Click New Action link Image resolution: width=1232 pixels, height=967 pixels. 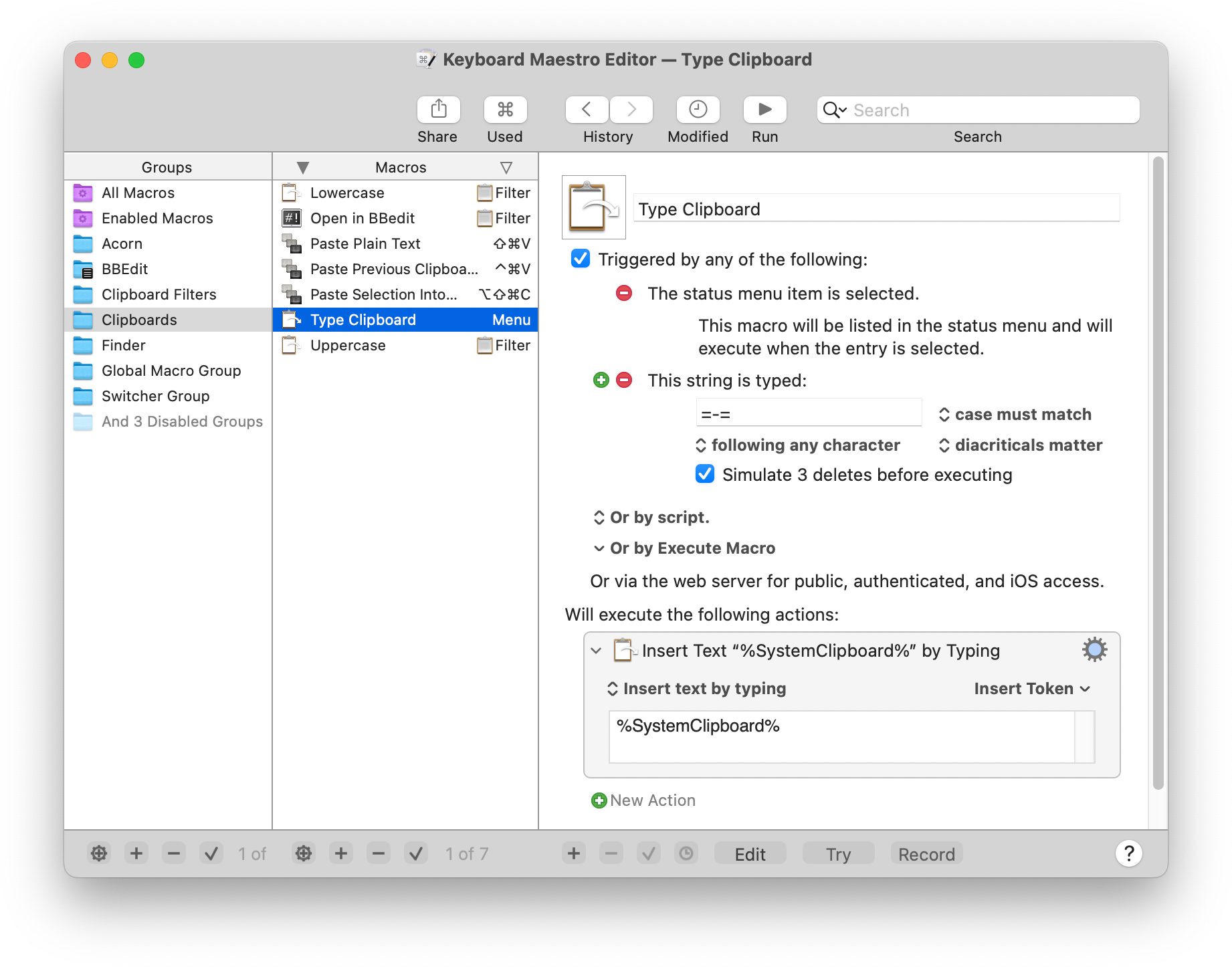coord(653,800)
